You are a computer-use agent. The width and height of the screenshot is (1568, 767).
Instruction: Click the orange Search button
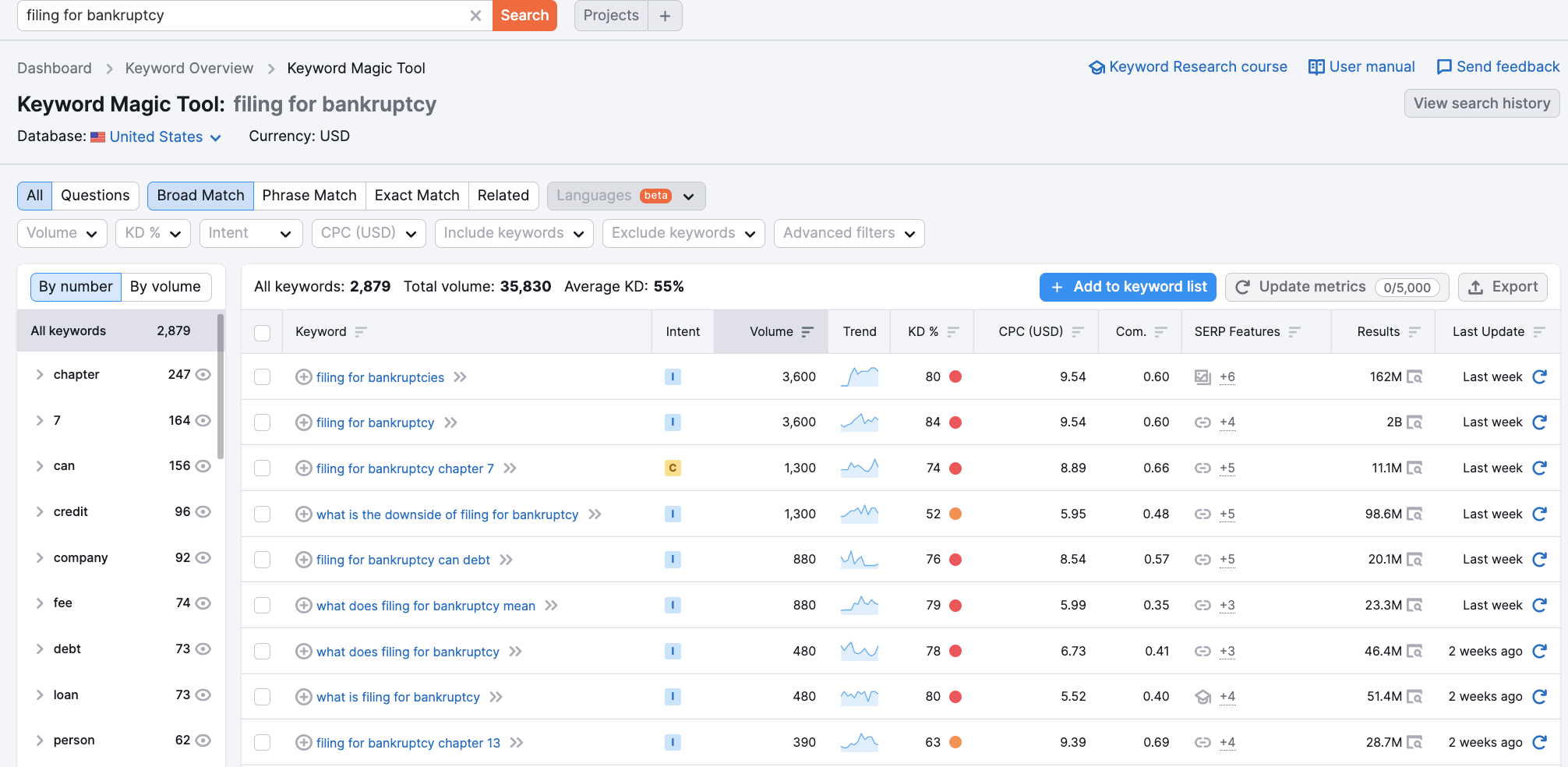coord(524,16)
